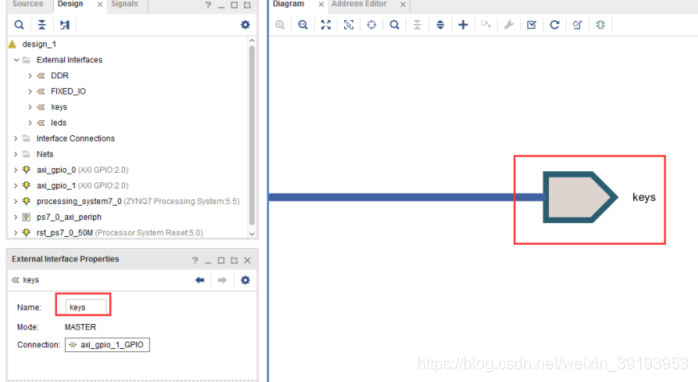Switch to the Signals tab
698x382 pixels.
tap(125, 4)
